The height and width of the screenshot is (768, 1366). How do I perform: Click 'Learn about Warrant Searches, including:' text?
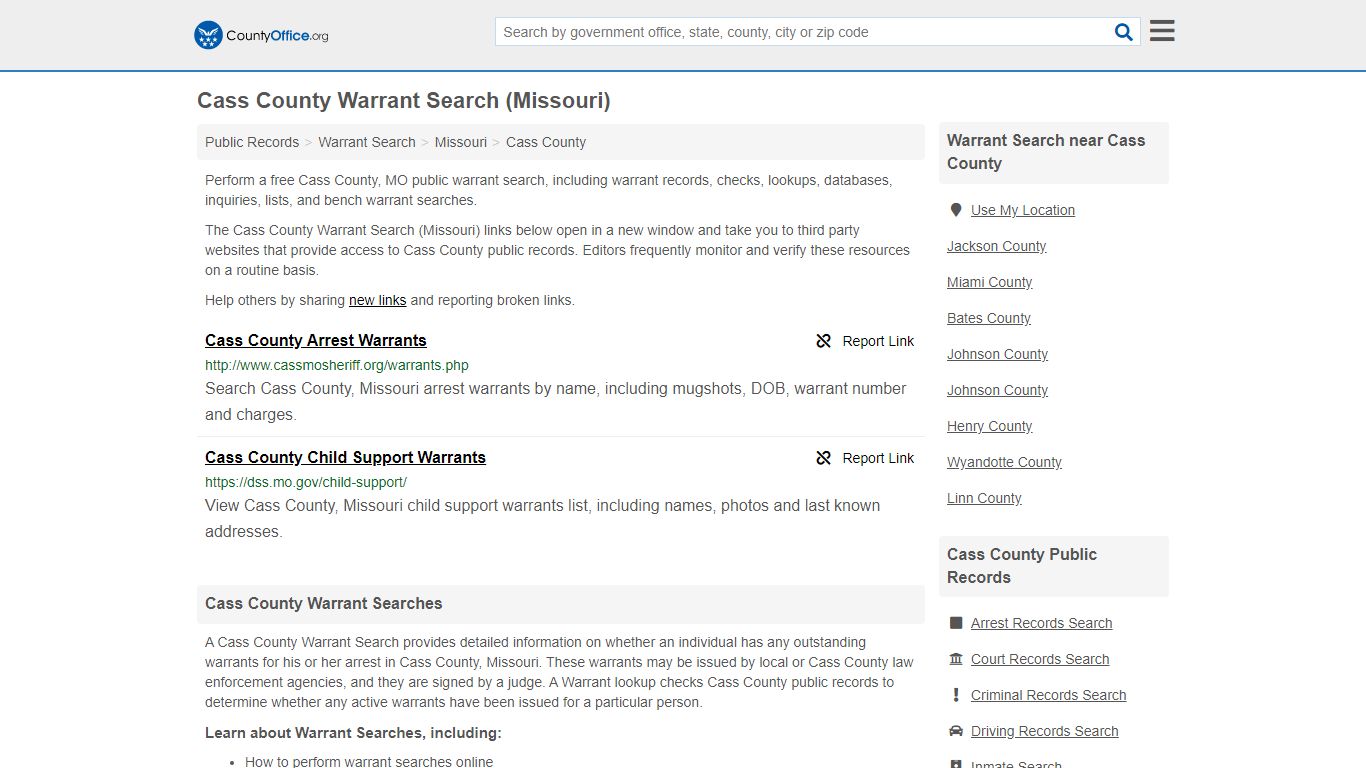click(353, 733)
